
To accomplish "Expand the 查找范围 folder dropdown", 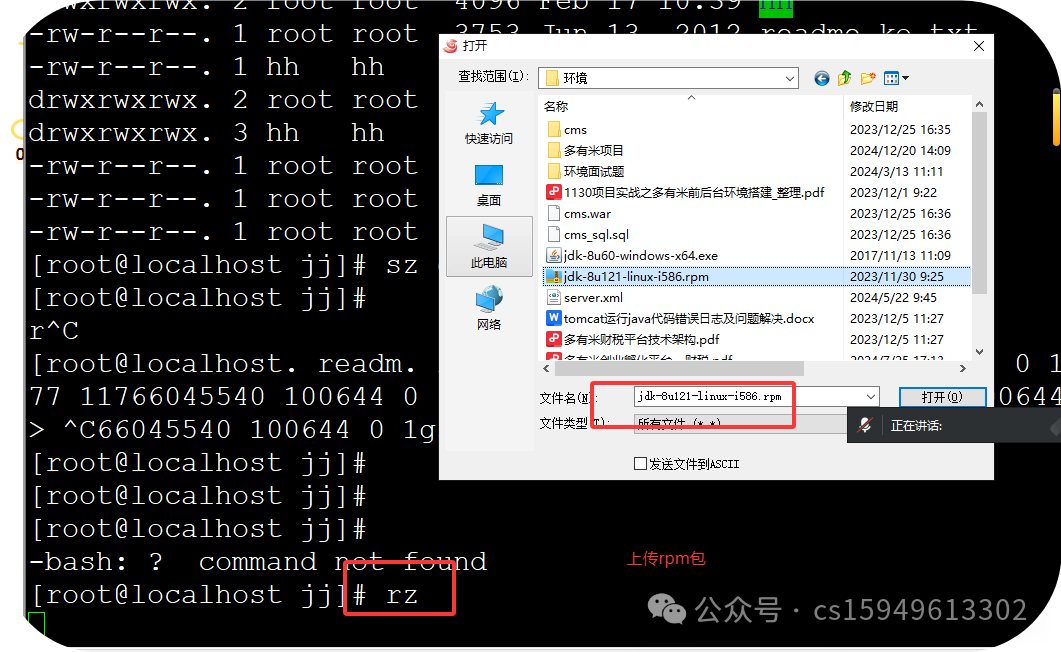I will click(789, 78).
